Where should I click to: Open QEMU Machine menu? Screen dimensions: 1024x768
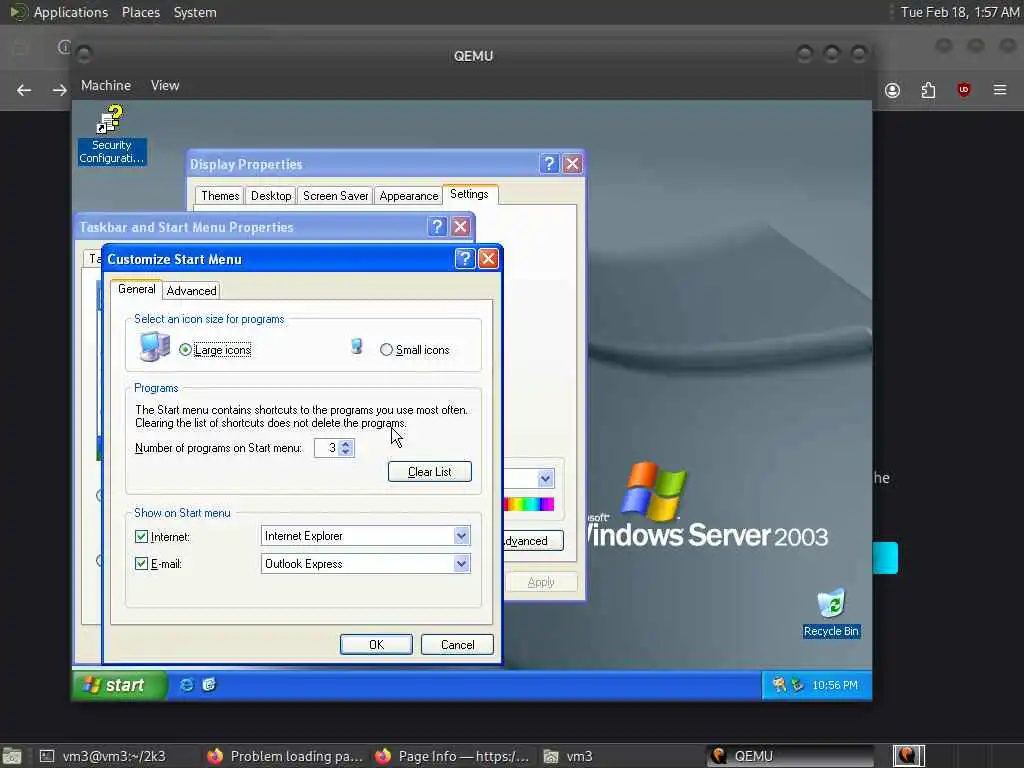coord(106,86)
